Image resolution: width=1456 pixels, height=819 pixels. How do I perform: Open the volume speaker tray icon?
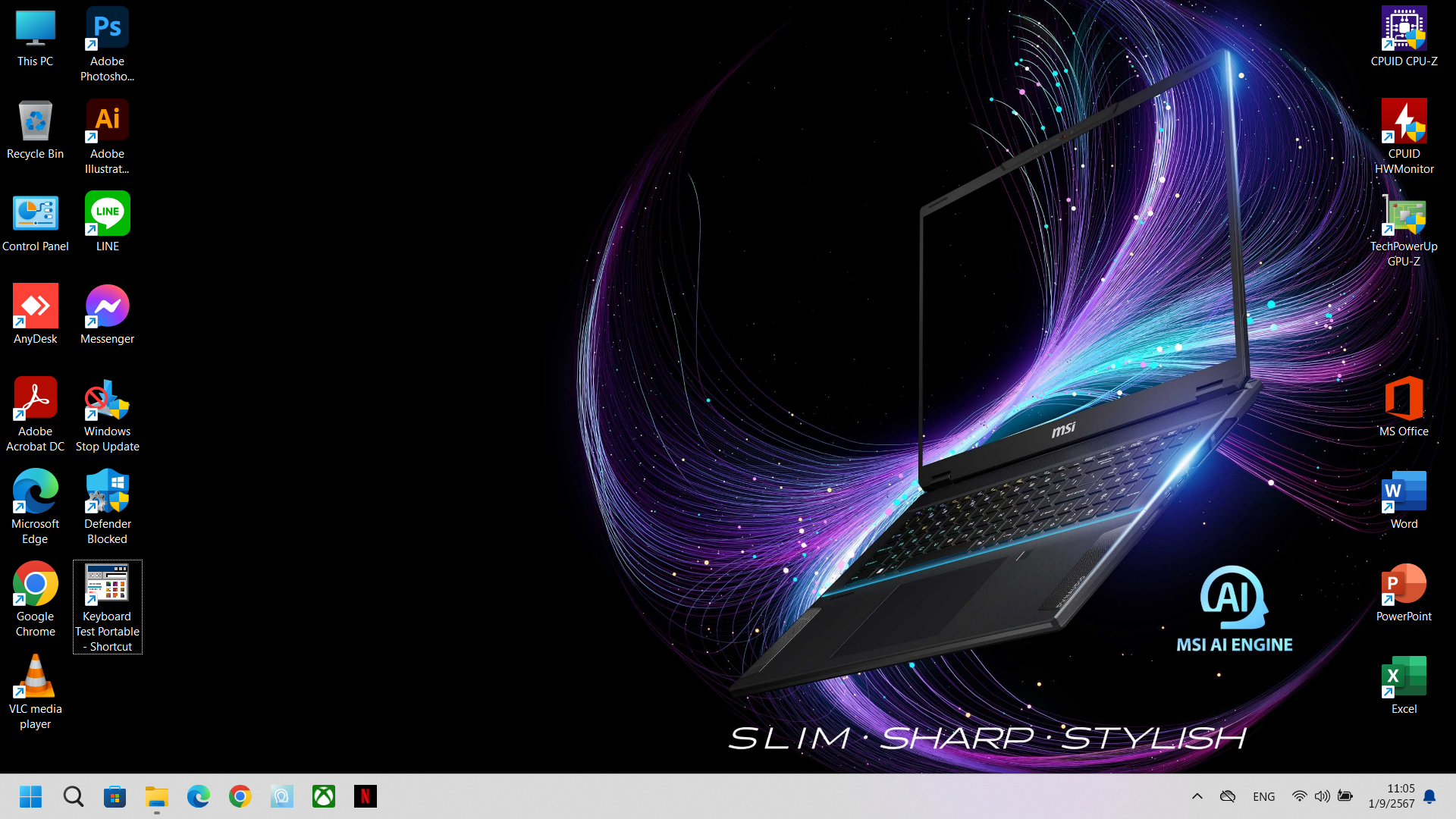pos(1322,796)
